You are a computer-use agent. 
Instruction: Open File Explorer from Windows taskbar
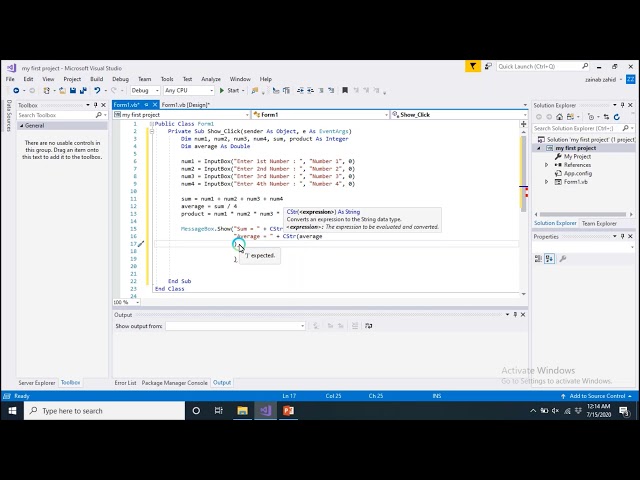tap(242, 411)
